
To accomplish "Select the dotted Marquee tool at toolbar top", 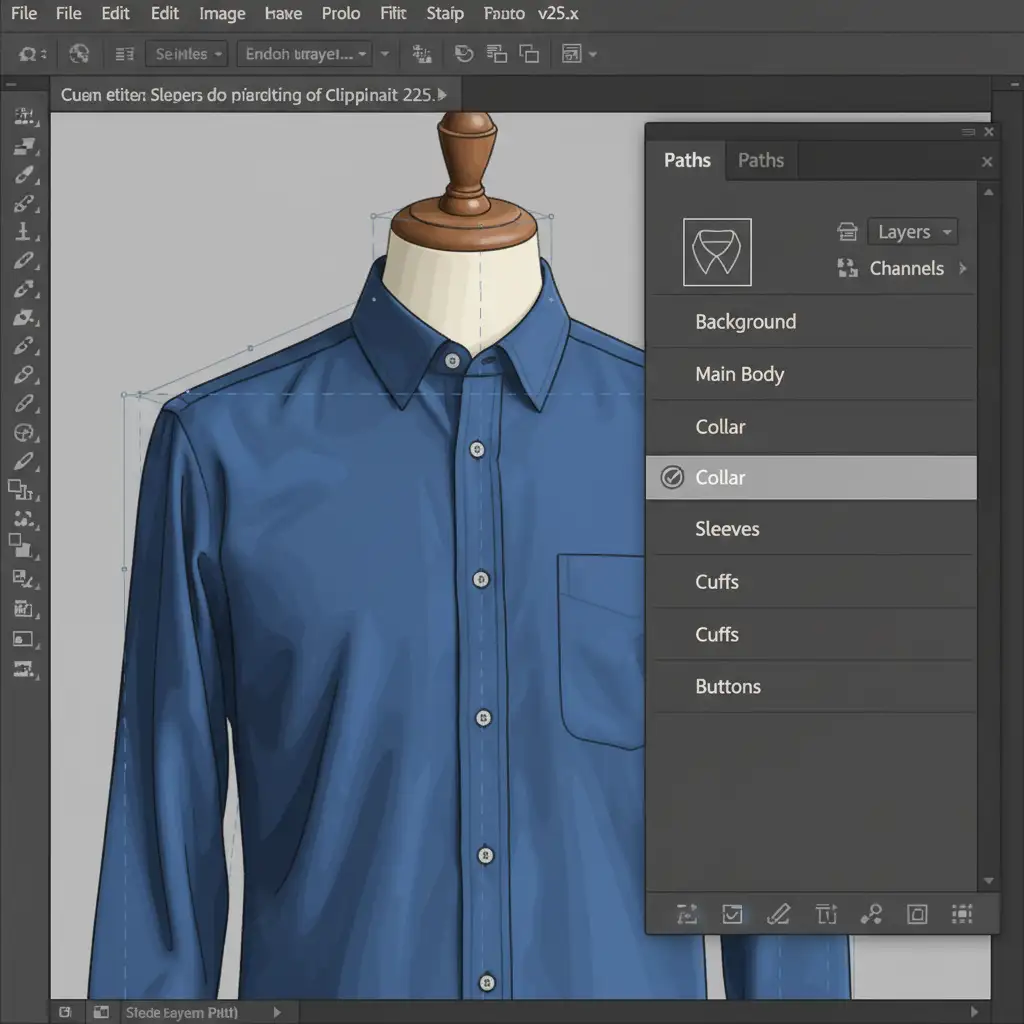I will (23, 117).
